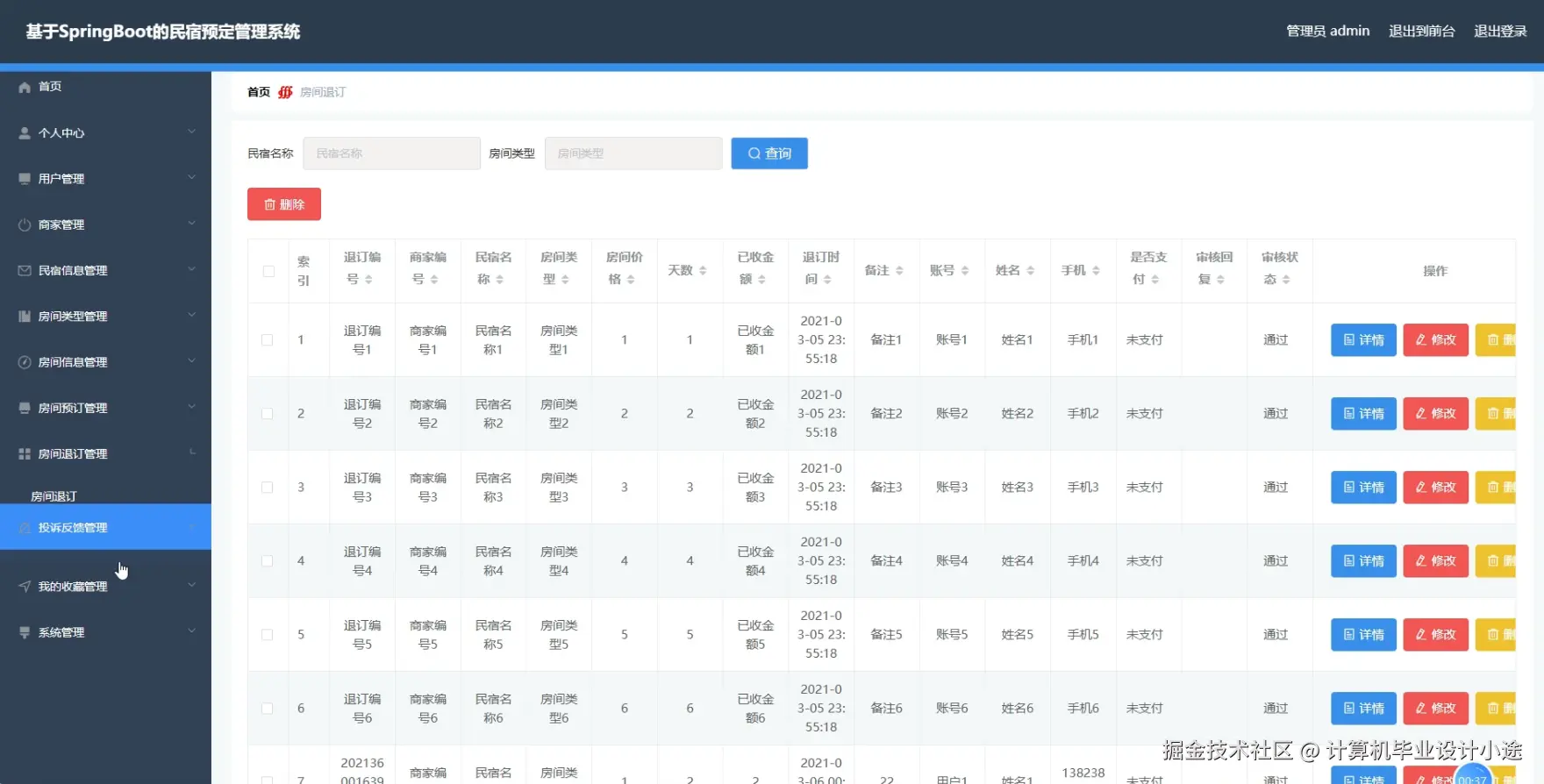Screen dimensions: 1544x784
Task: Click the 退出登录 link in the header
Action: coord(1500,32)
